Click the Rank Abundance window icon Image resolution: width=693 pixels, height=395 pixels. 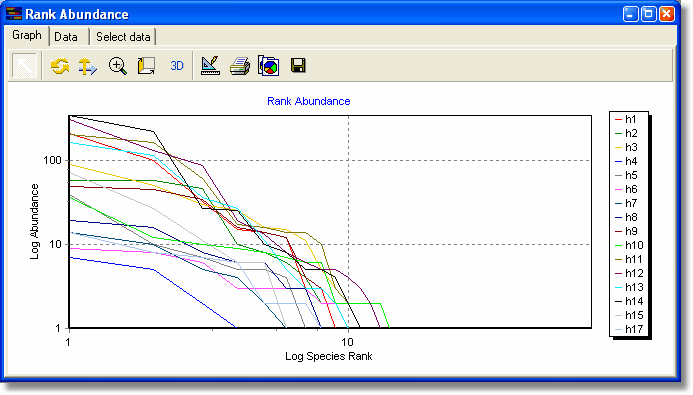[14, 14]
